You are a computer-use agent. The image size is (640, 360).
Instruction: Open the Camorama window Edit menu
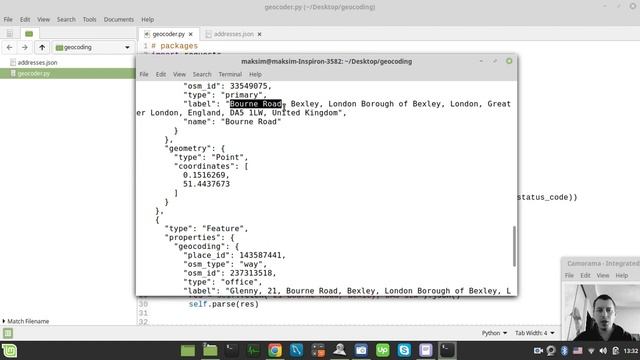(585, 276)
